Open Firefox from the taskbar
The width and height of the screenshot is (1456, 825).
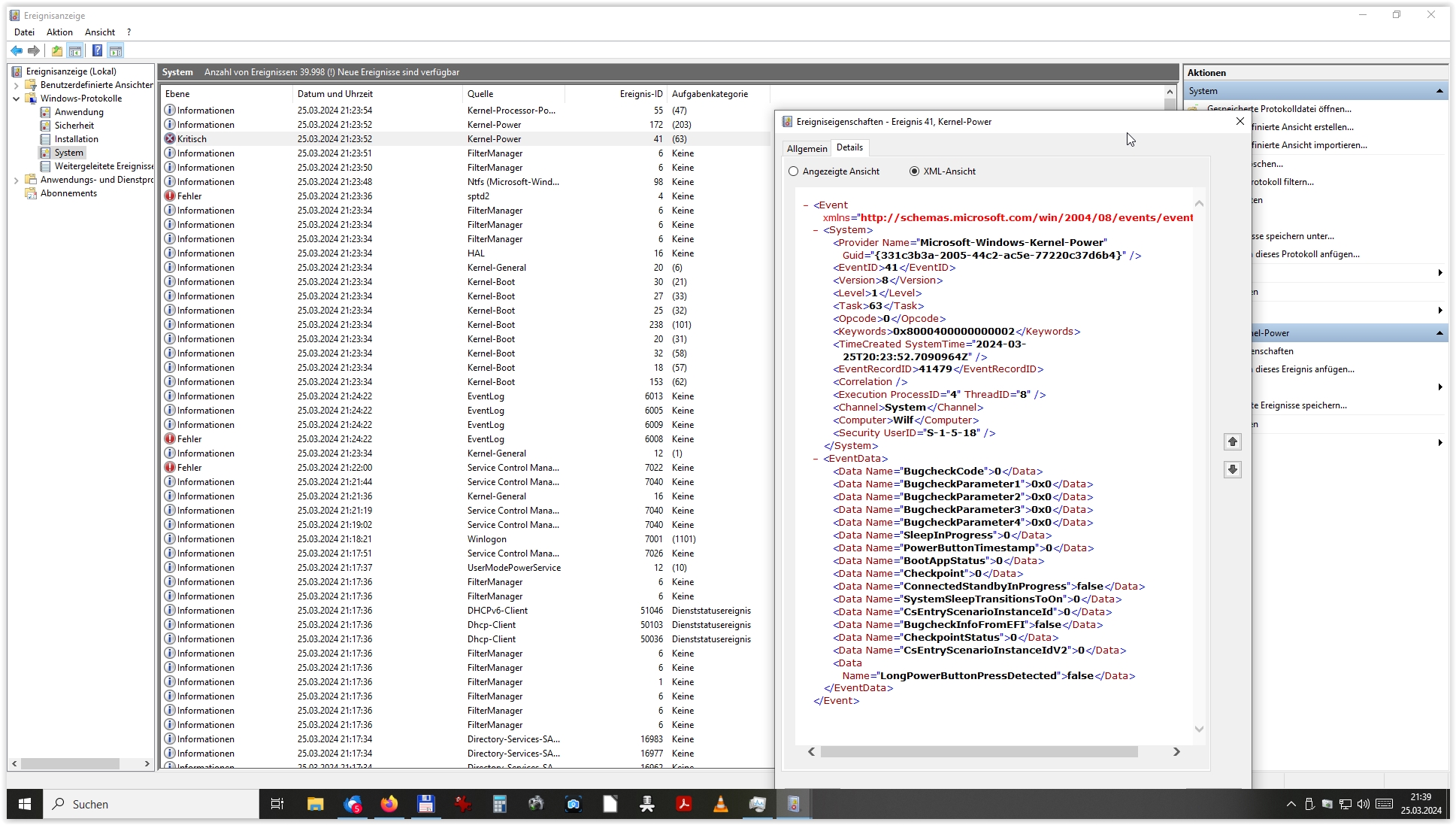tap(389, 804)
